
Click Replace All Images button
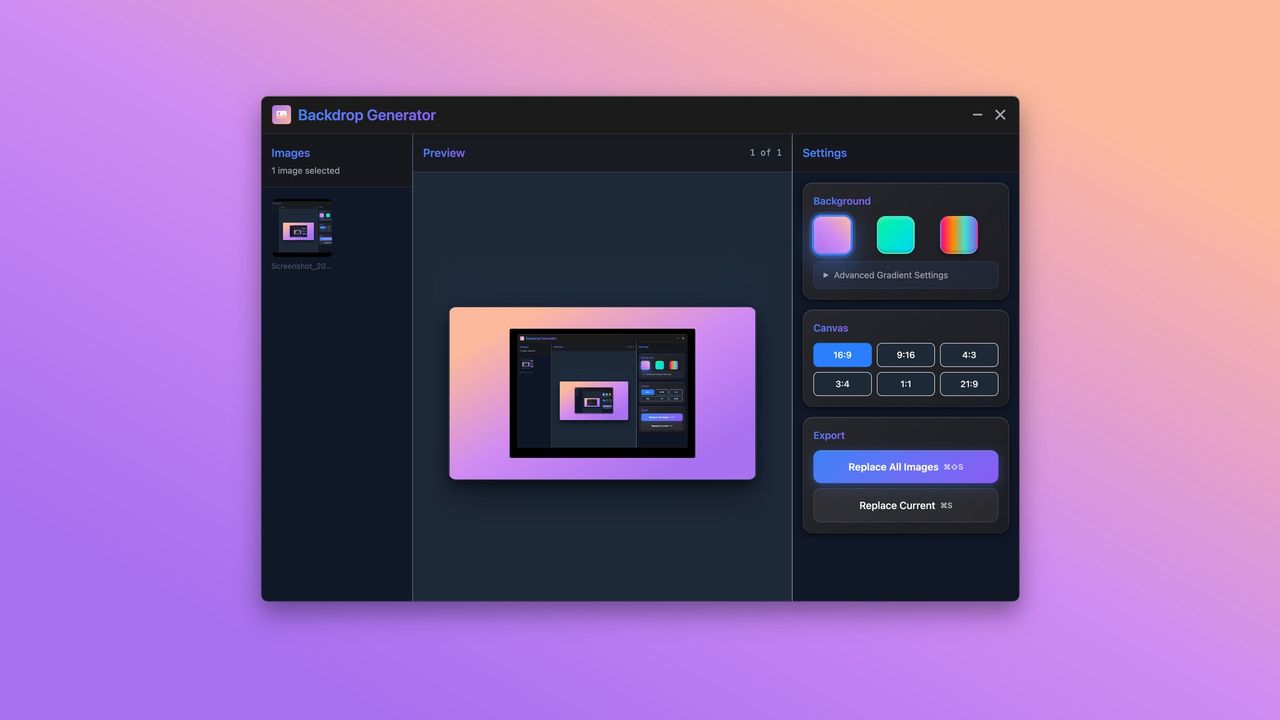(x=906, y=467)
